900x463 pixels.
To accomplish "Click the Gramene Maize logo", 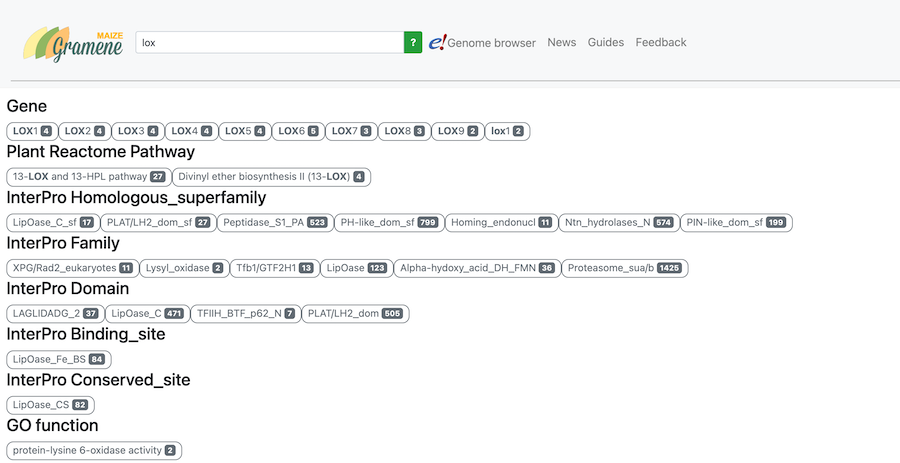I will (73, 44).
